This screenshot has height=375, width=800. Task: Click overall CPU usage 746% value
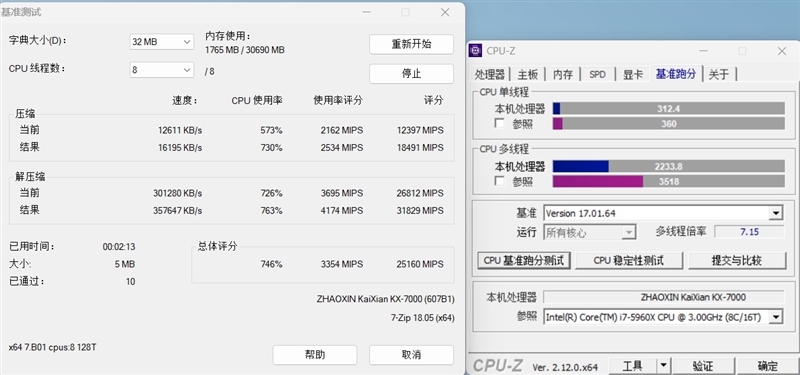271,264
